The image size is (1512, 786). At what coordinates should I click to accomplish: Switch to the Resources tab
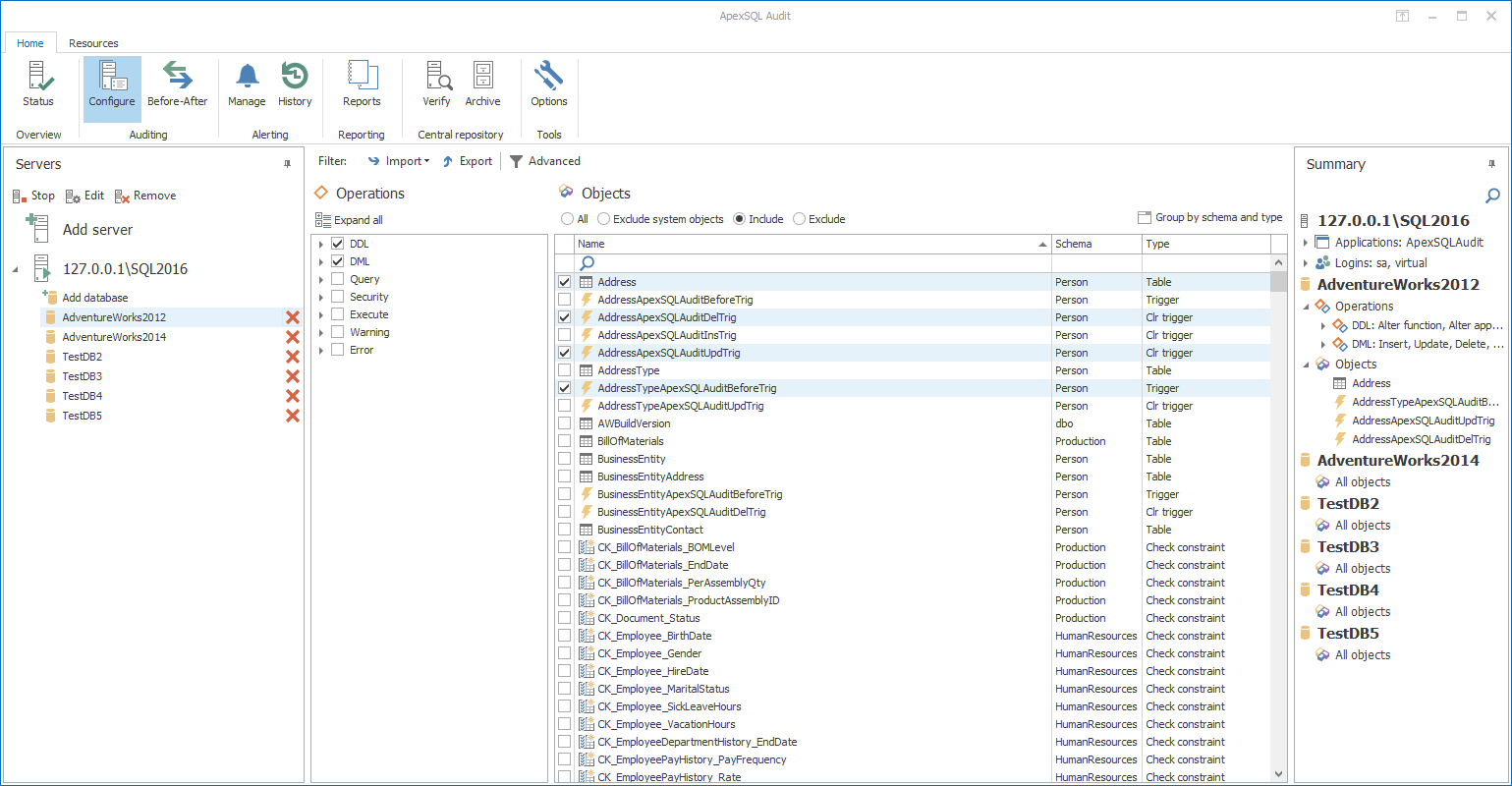[92, 43]
